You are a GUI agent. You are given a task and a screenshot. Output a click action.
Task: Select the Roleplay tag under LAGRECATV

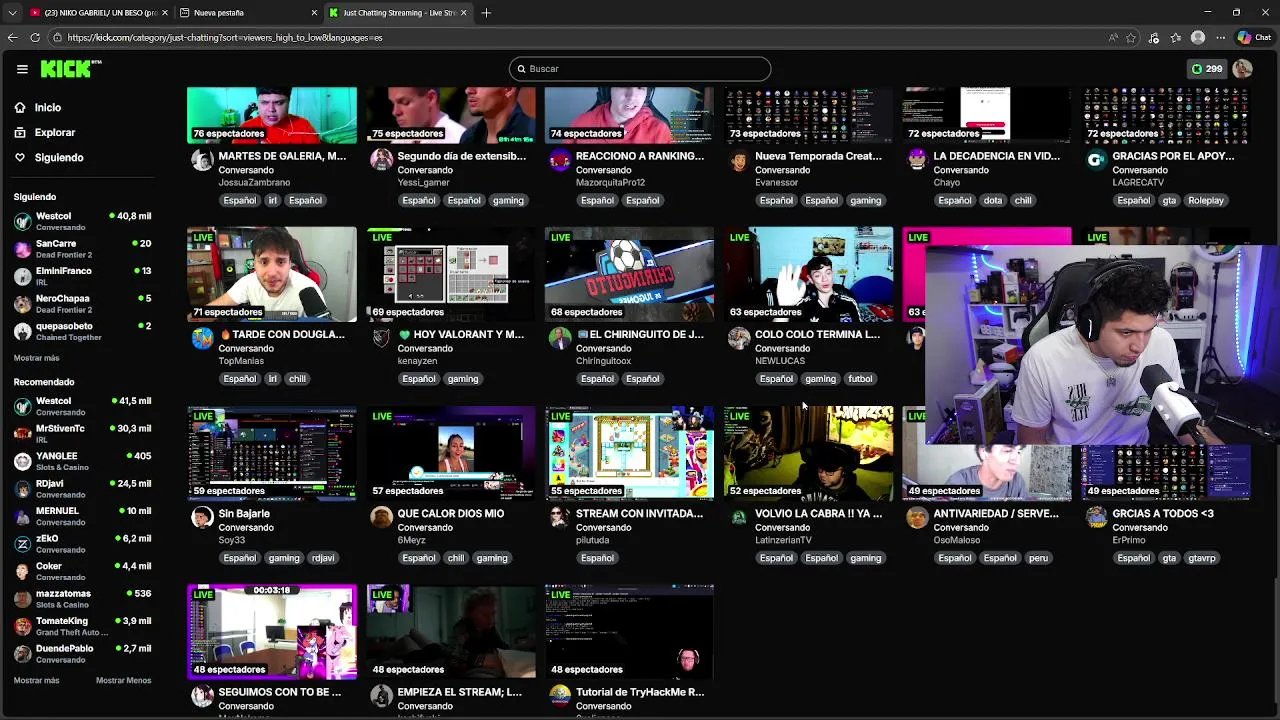[x=1205, y=200]
